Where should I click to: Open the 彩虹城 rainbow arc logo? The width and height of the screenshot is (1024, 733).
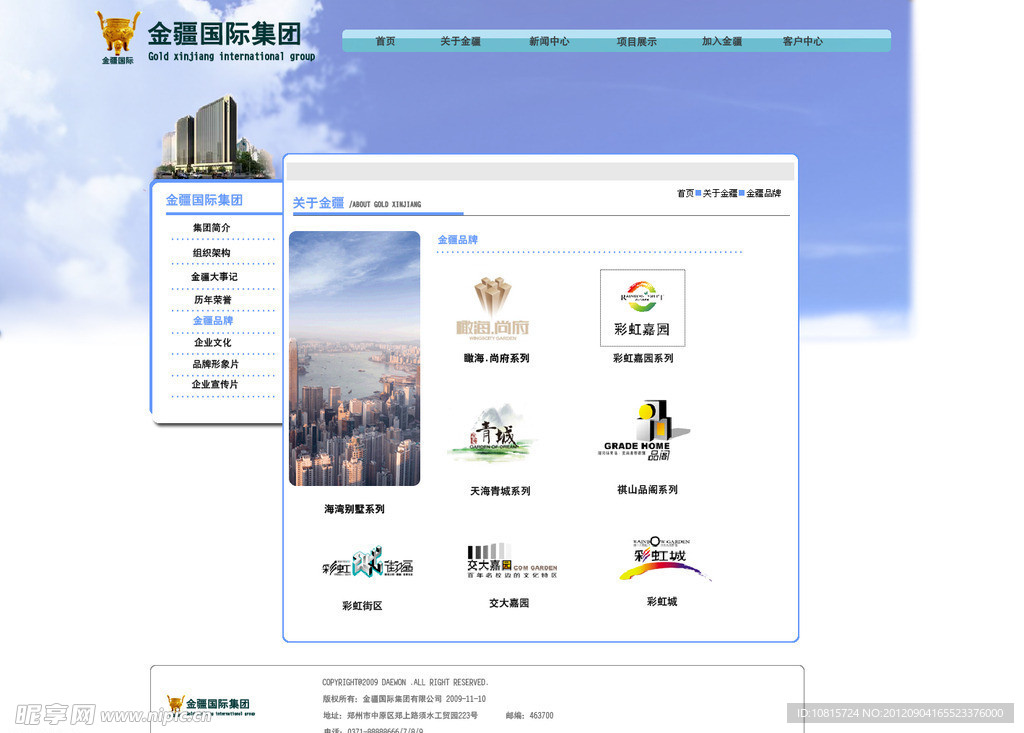[664, 559]
